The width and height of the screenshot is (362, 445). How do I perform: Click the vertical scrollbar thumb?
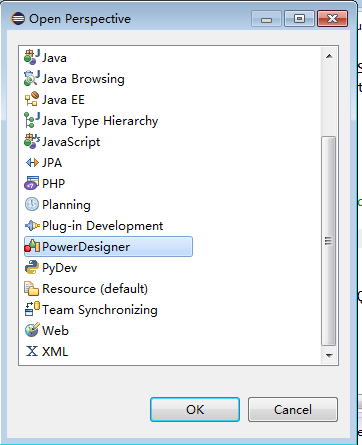(329, 241)
